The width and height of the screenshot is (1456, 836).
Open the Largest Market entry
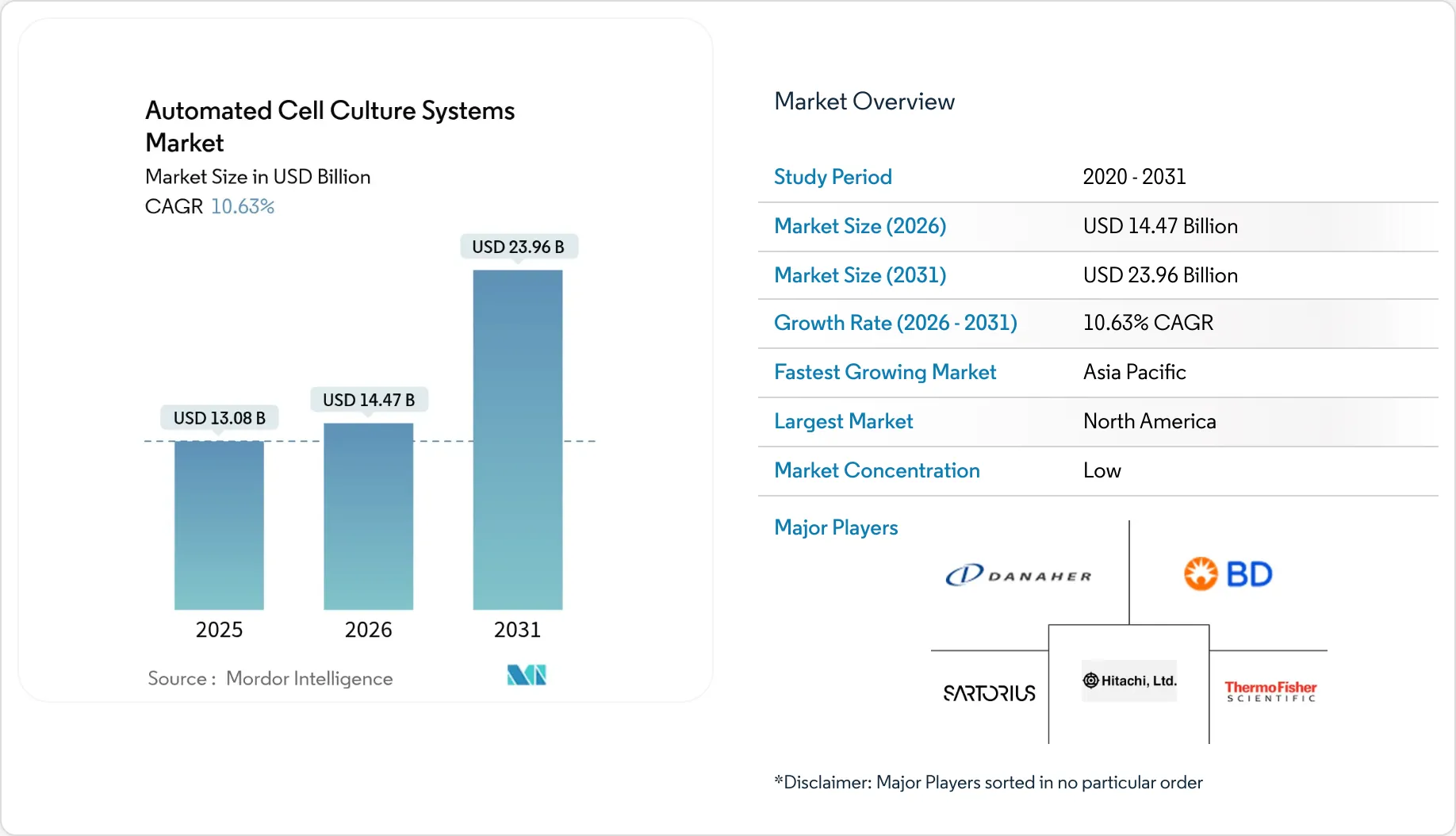coord(843,421)
